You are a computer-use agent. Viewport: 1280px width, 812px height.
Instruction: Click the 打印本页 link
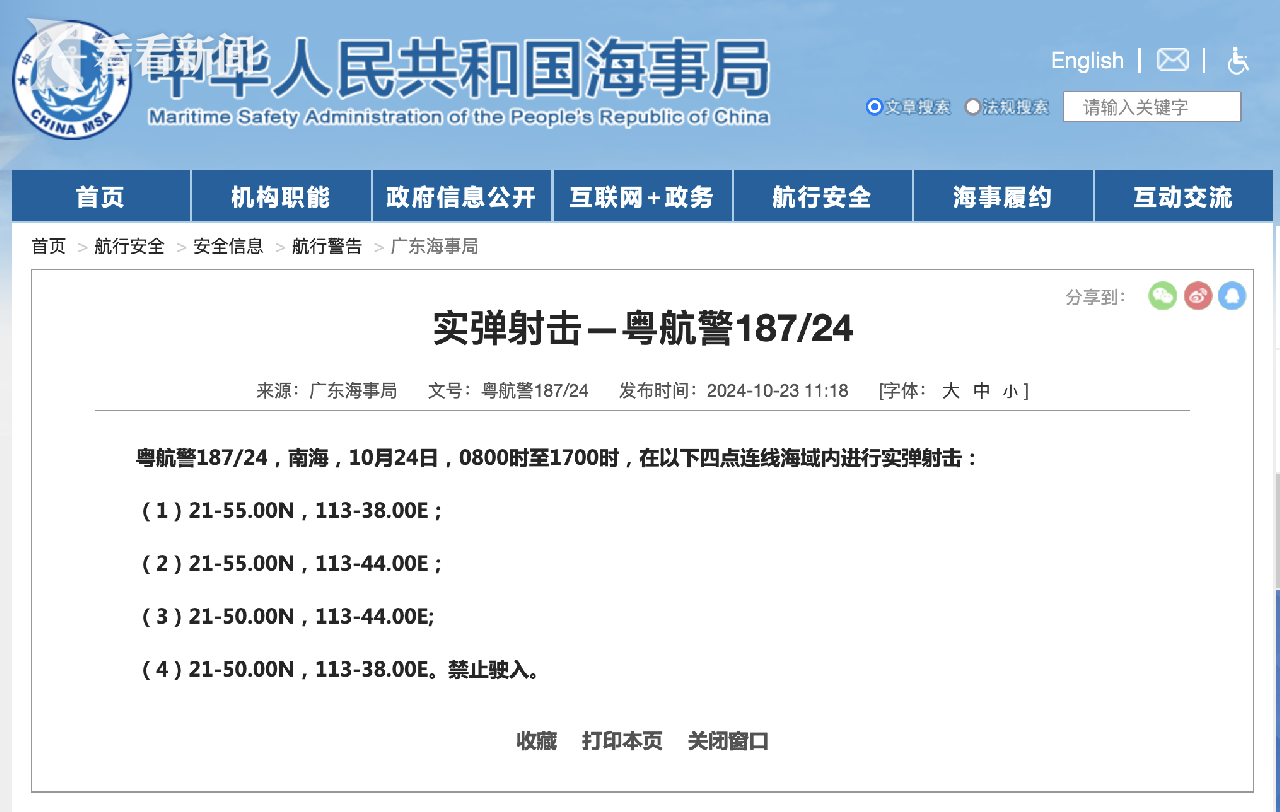tap(622, 741)
